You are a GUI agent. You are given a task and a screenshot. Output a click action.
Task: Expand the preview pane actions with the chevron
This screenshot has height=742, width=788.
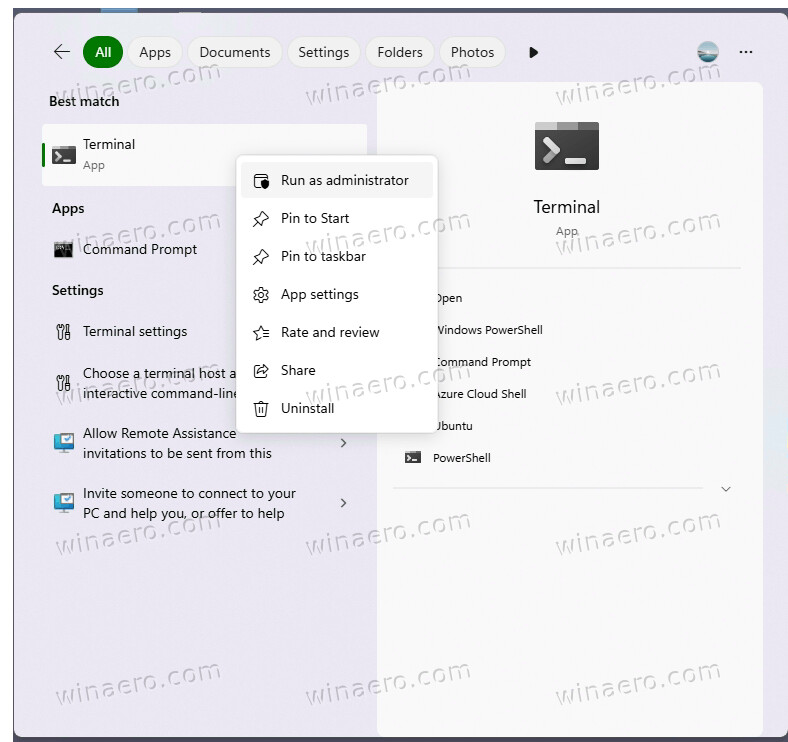726,489
